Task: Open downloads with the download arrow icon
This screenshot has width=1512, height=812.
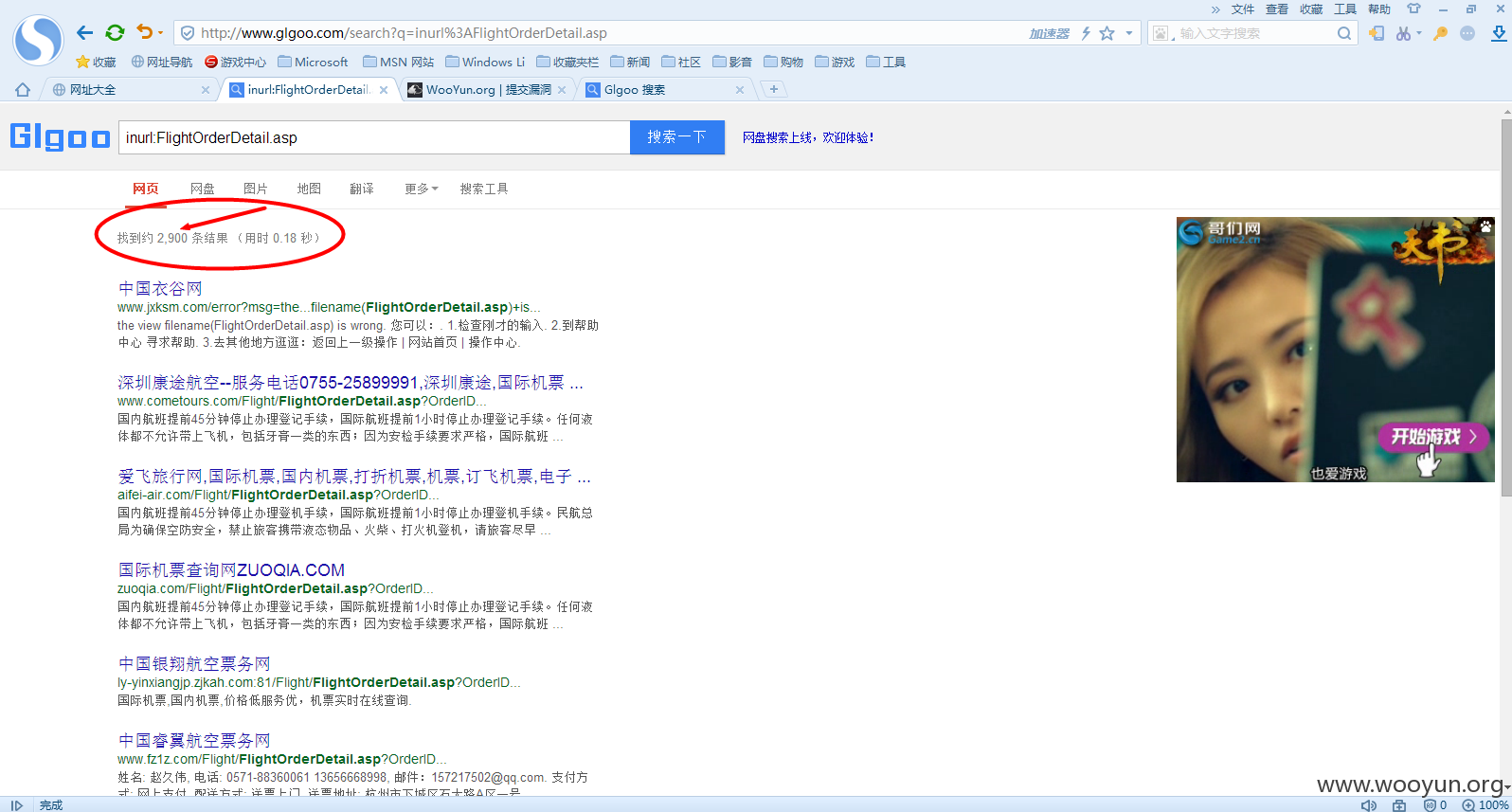Action: [x=1499, y=33]
